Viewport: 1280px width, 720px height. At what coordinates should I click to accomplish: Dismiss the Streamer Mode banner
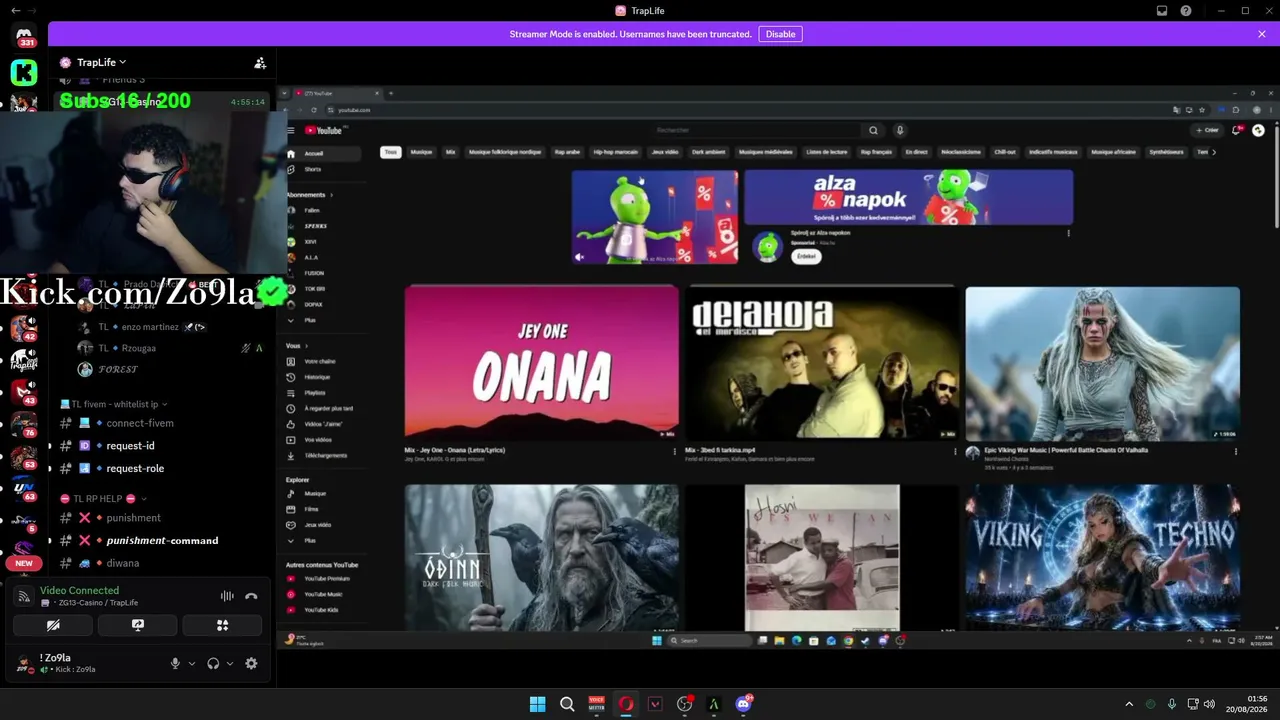click(1262, 34)
